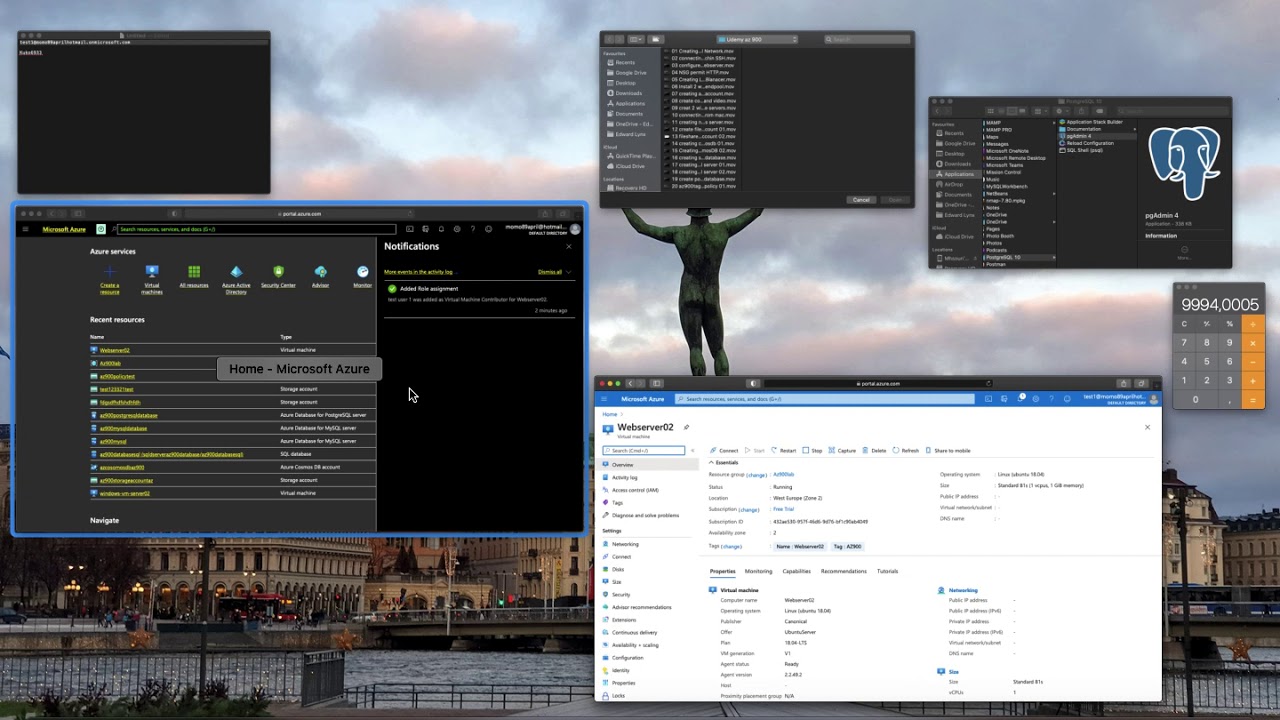1280x720 pixels.
Task: Open the Free Trial subscription link
Action: tap(784, 509)
